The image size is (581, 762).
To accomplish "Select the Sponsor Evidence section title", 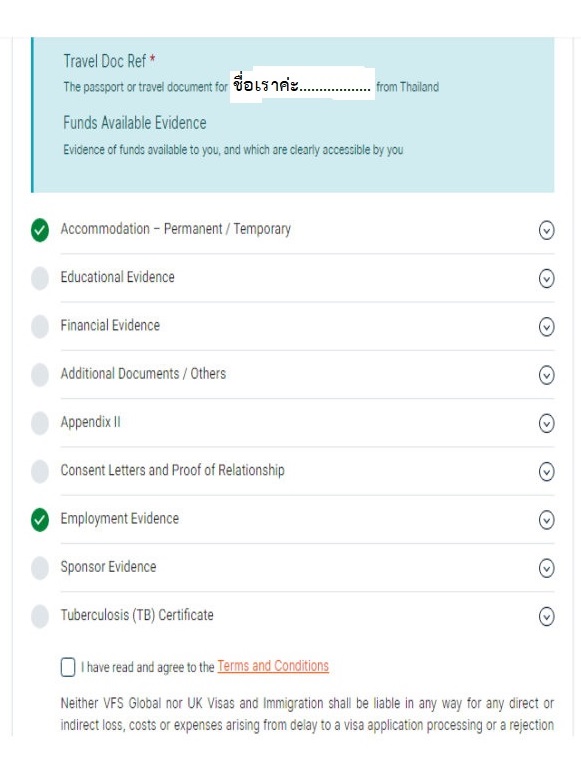I will coord(108,567).
